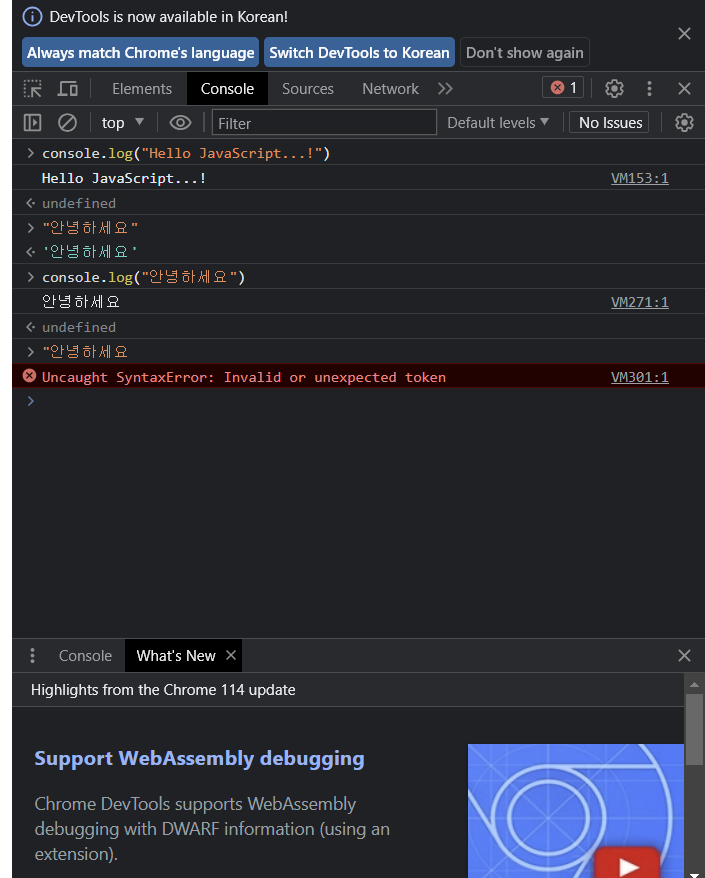Open the Default levels dropdown
705x878 pixels.
coord(497,123)
